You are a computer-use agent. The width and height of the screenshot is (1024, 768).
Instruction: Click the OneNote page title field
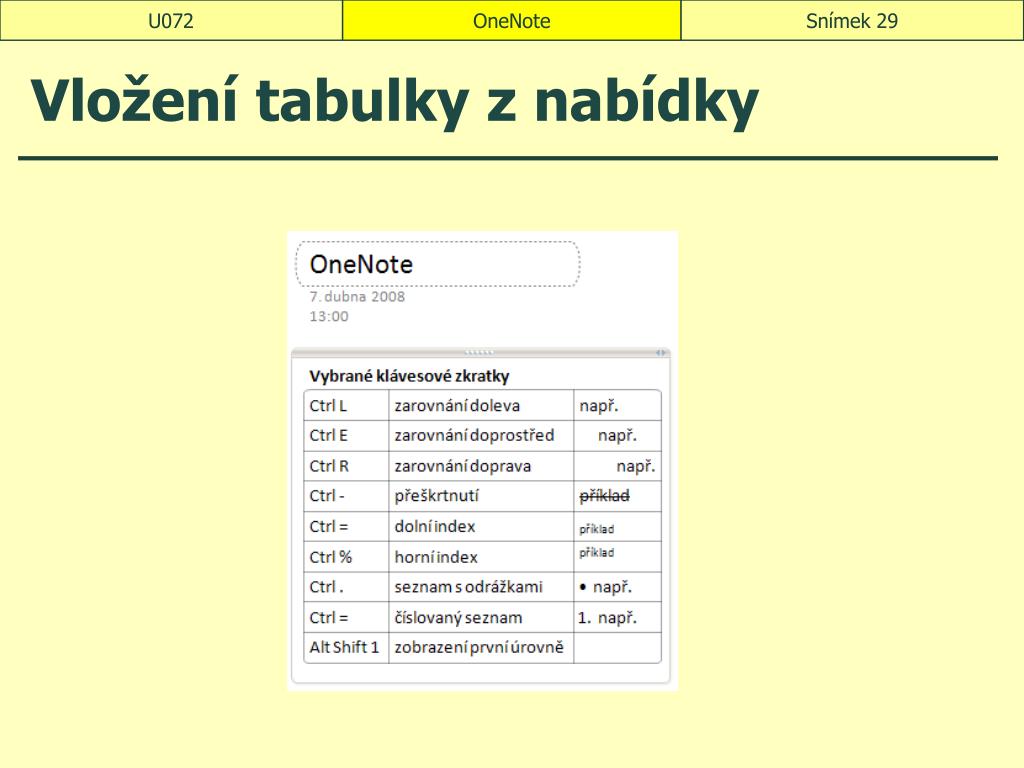(438, 264)
